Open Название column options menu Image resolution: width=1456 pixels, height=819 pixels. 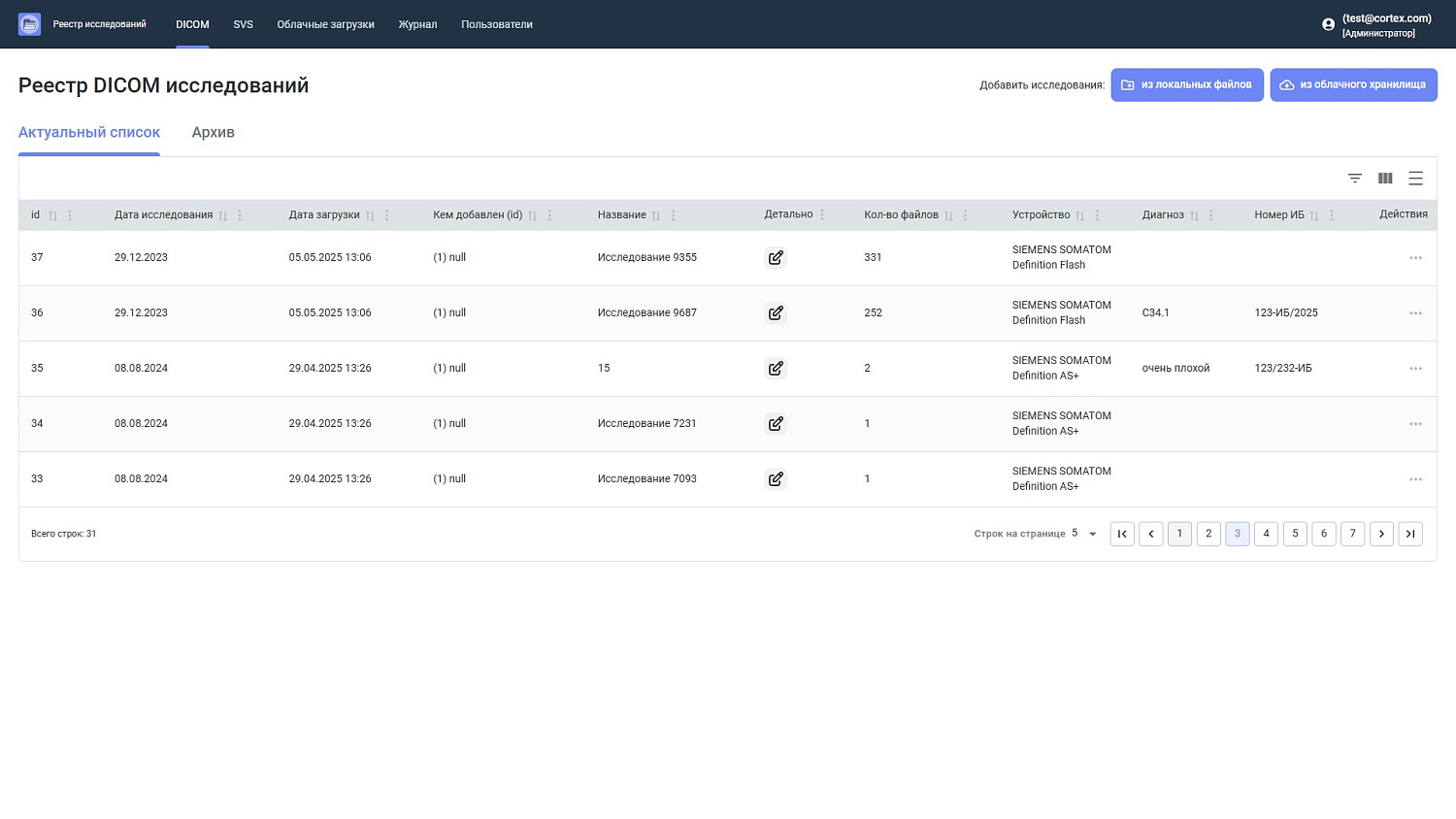tap(673, 215)
